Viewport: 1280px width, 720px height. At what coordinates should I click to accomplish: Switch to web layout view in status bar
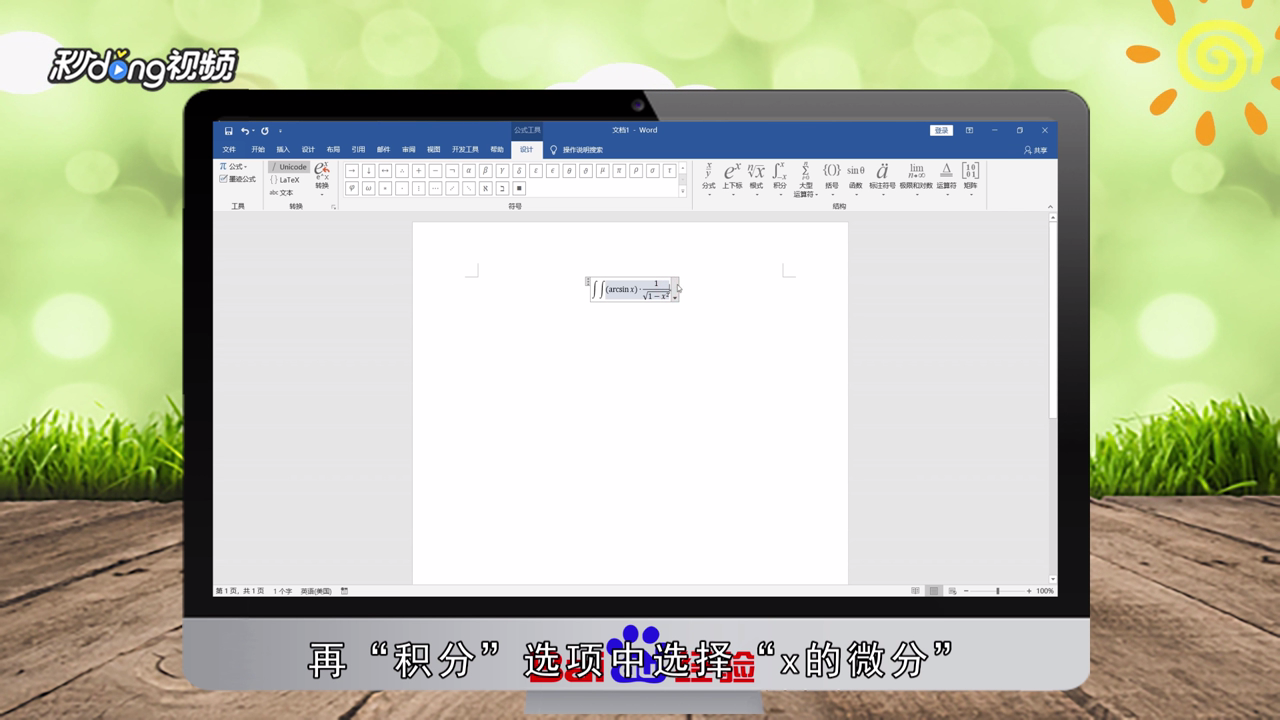pos(952,591)
